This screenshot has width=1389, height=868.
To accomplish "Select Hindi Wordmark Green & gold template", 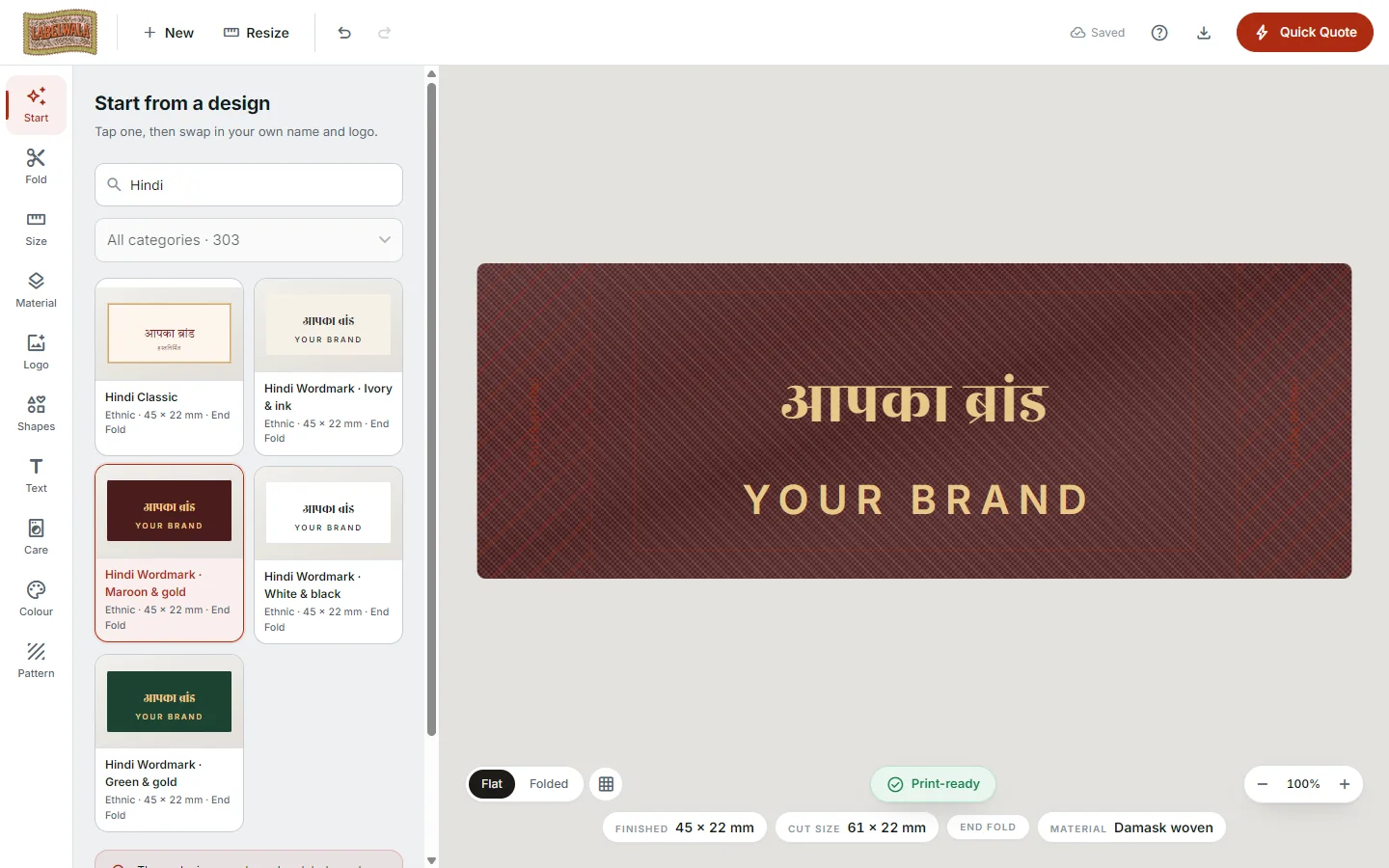I will (169, 743).
